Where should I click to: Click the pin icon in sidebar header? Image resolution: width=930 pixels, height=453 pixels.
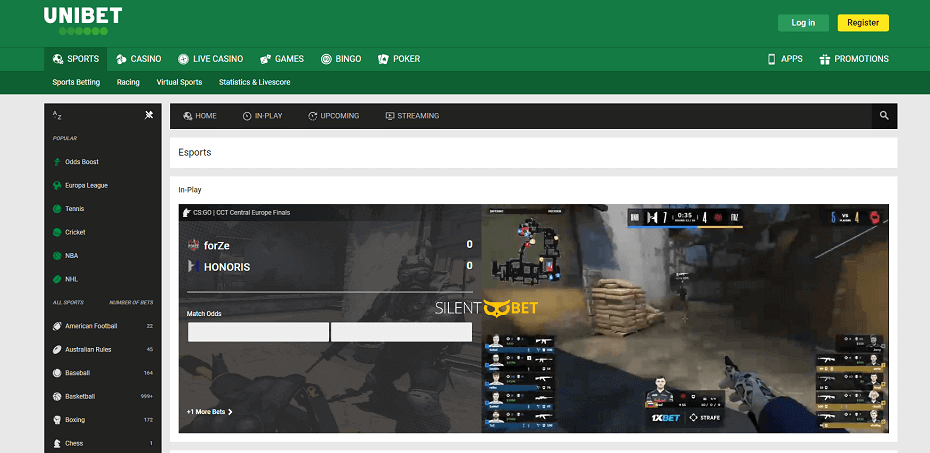(149, 115)
